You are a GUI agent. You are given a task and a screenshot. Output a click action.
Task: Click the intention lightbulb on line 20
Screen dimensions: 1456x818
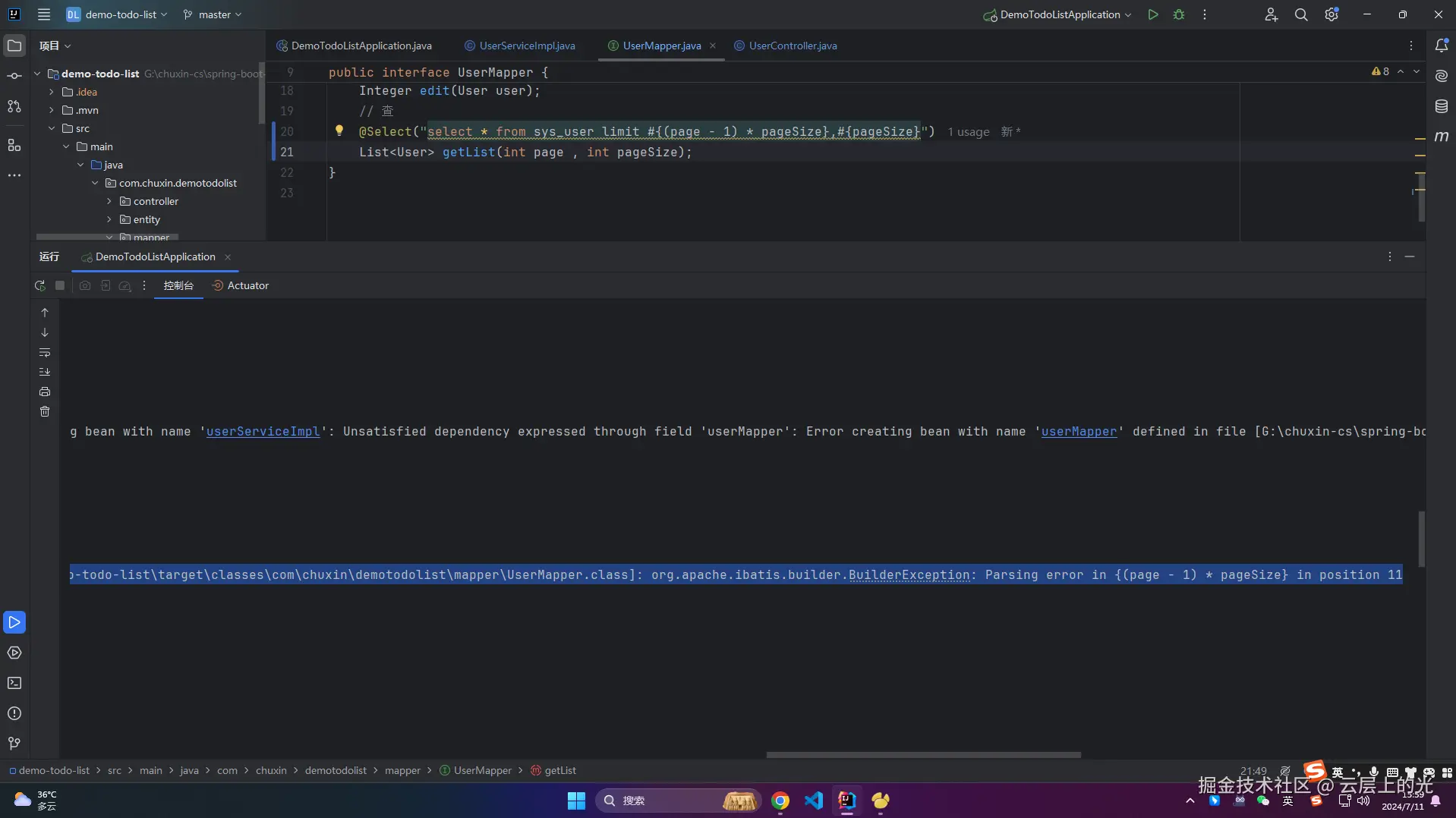point(339,131)
